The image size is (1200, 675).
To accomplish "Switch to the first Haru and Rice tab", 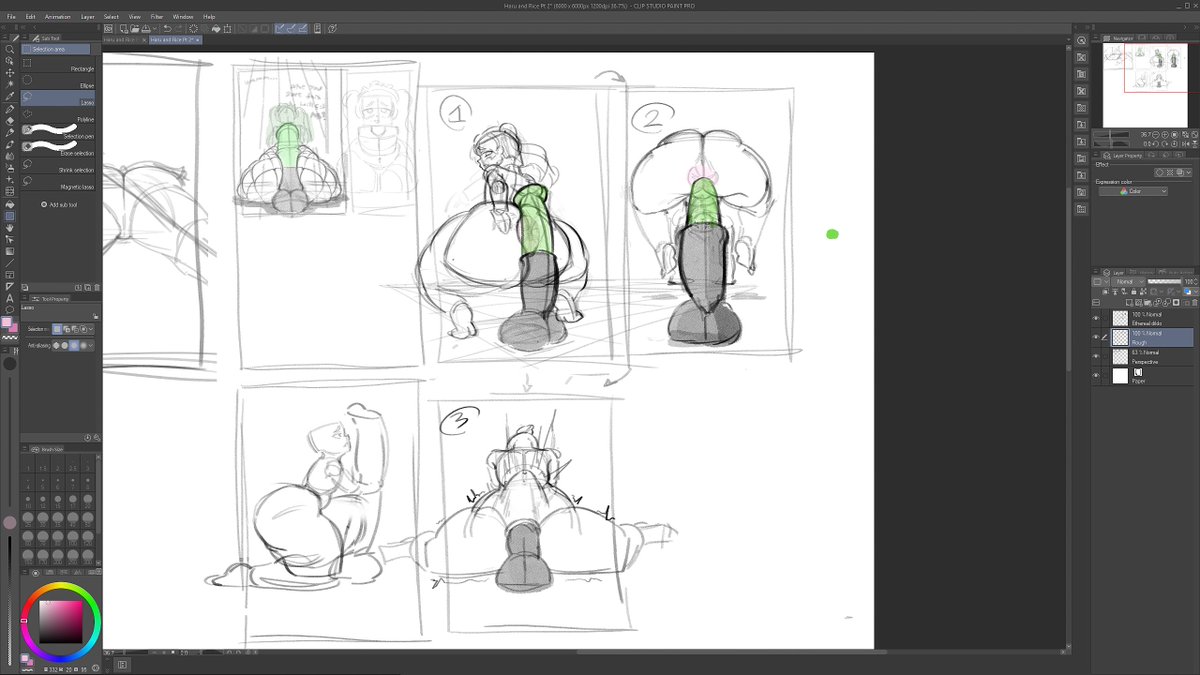I will [x=124, y=40].
